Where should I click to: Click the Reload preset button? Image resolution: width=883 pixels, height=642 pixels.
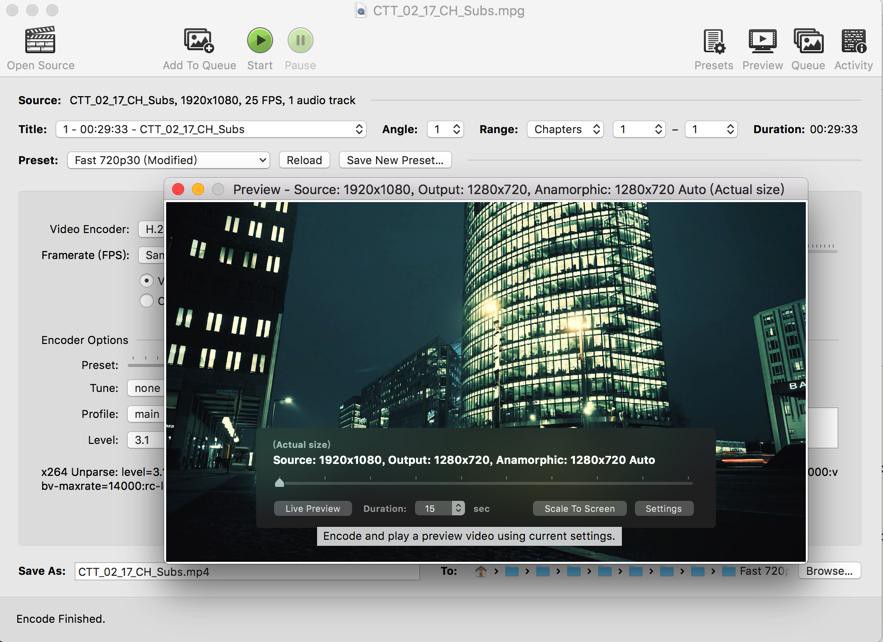coord(304,160)
